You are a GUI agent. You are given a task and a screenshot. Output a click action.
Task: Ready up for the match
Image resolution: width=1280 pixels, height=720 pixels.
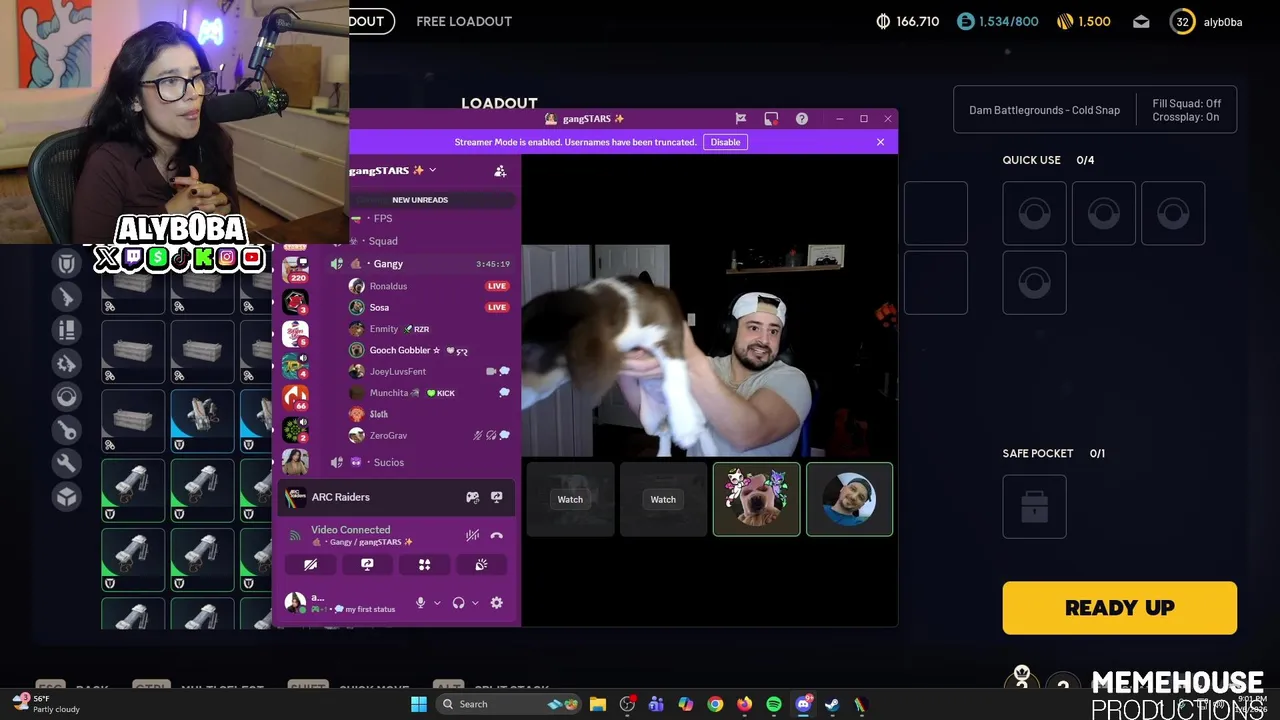pyautogui.click(x=1120, y=608)
